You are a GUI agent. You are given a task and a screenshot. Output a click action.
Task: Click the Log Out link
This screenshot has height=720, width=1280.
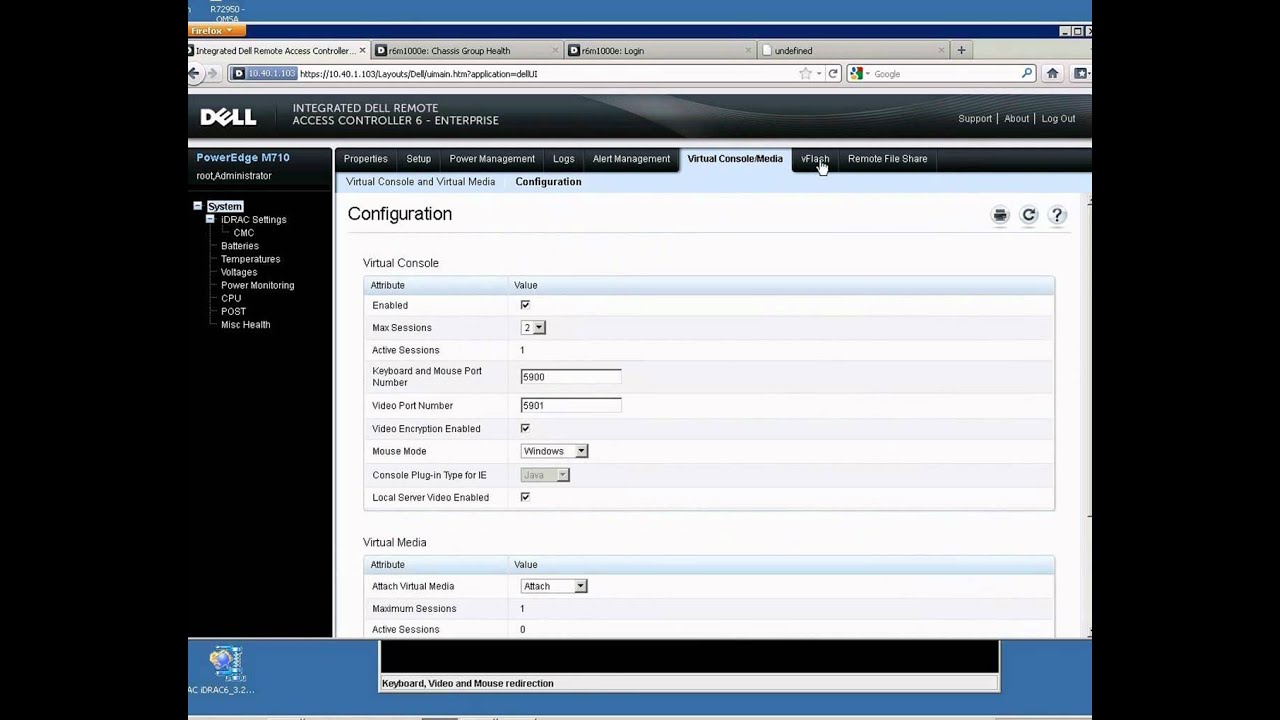(1058, 119)
